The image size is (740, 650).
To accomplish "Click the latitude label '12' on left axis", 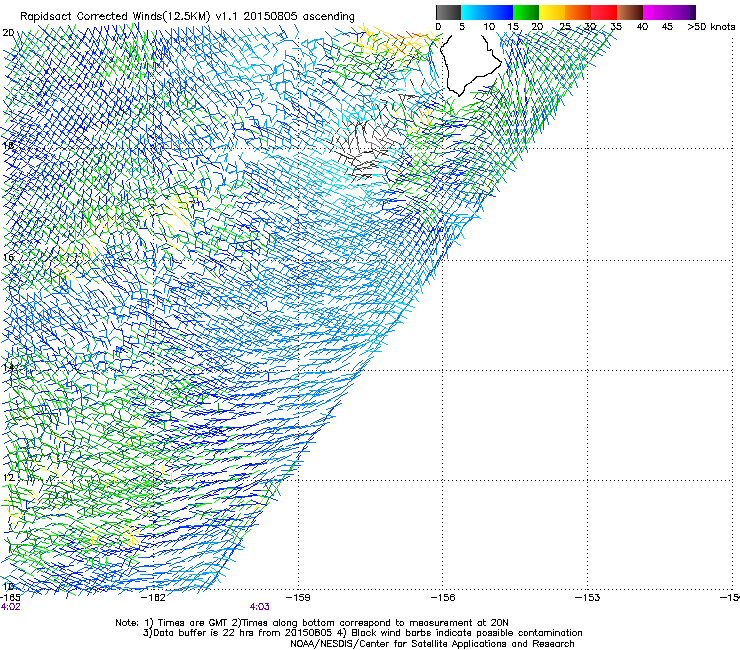I will 8,477.
